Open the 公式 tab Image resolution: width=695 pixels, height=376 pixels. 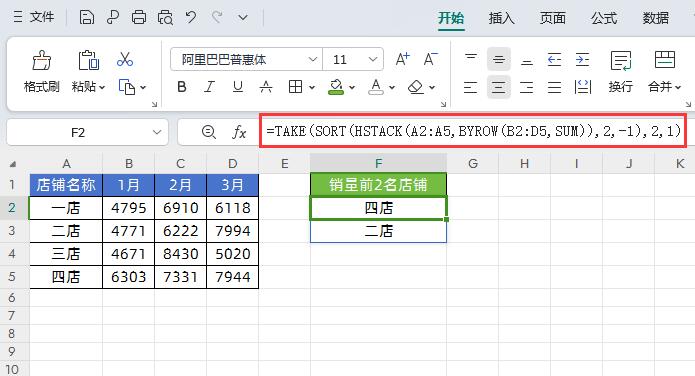coord(604,18)
